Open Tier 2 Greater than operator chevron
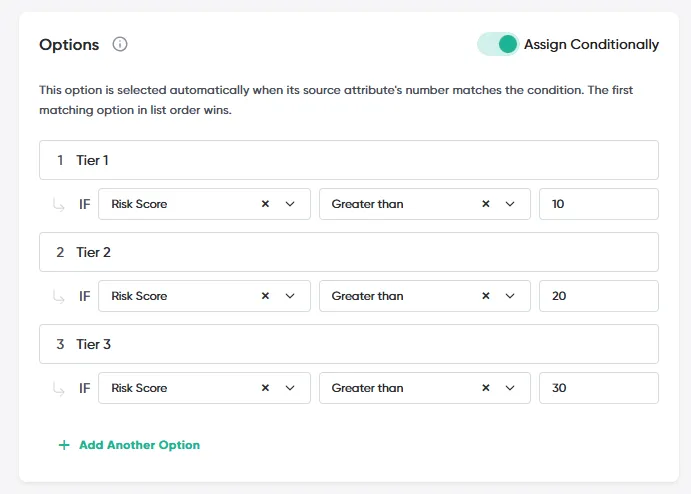Image resolution: width=691 pixels, height=494 pixels. pyautogui.click(x=510, y=296)
